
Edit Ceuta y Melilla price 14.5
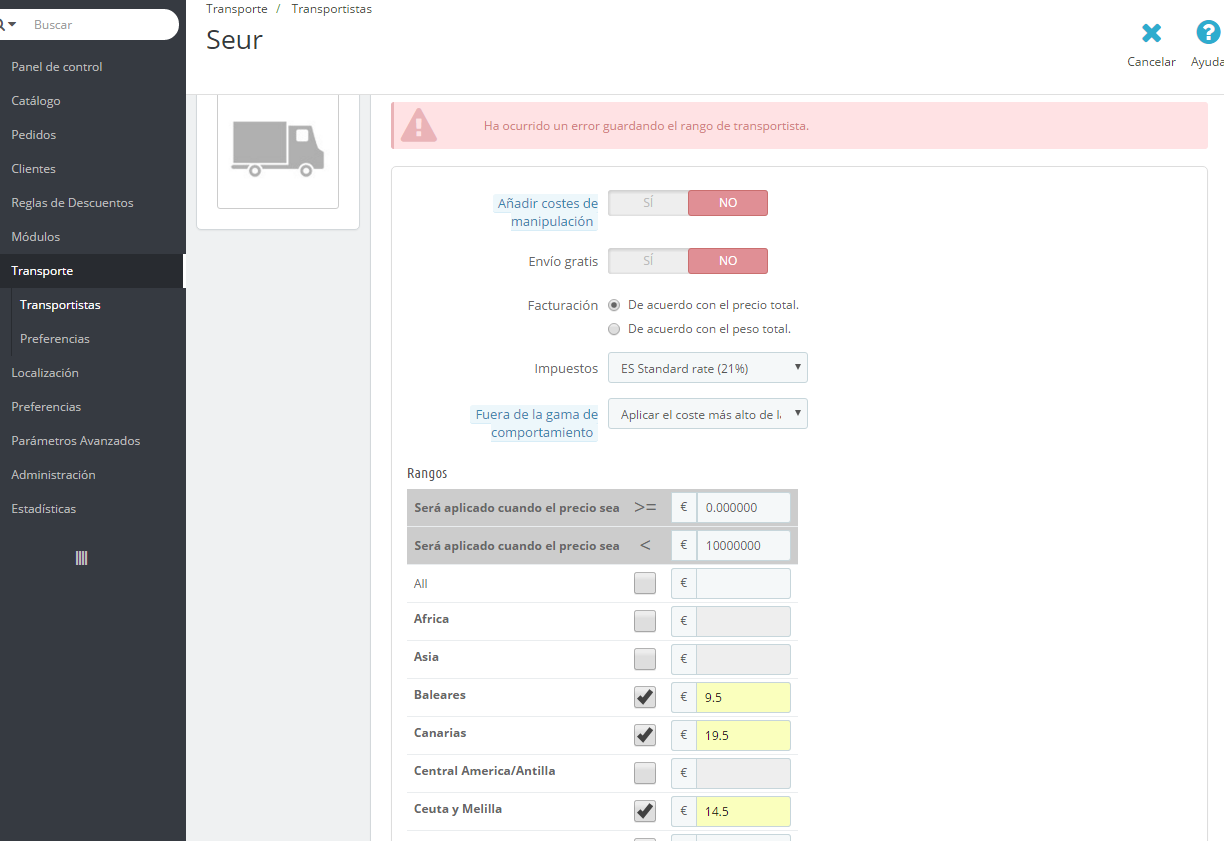coord(744,812)
